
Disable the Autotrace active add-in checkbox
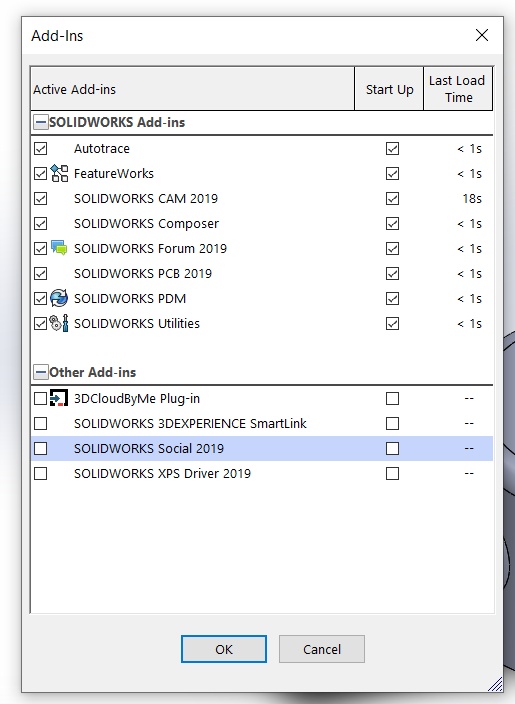point(40,148)
